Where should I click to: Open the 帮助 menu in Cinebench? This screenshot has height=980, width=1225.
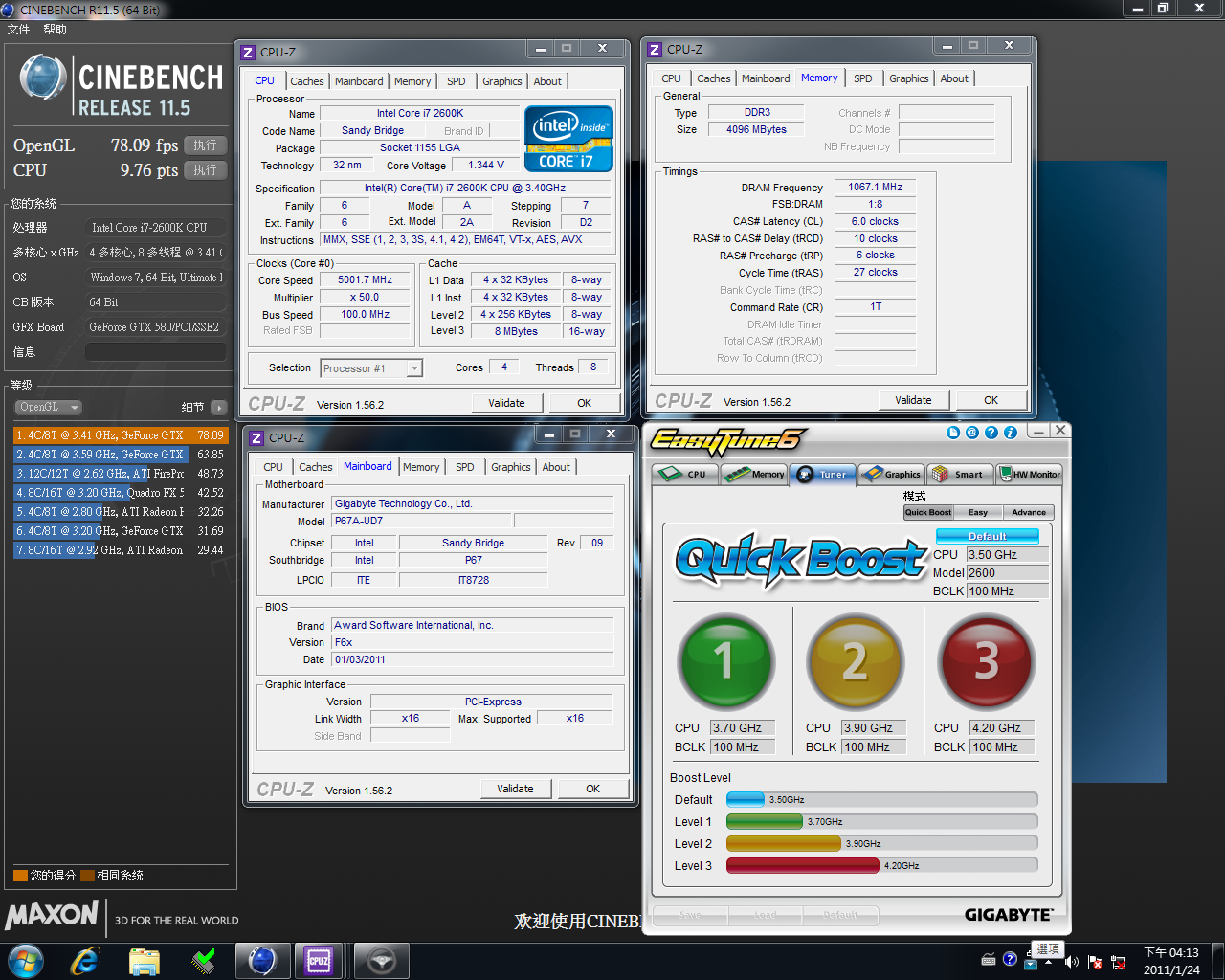[55, 30]
